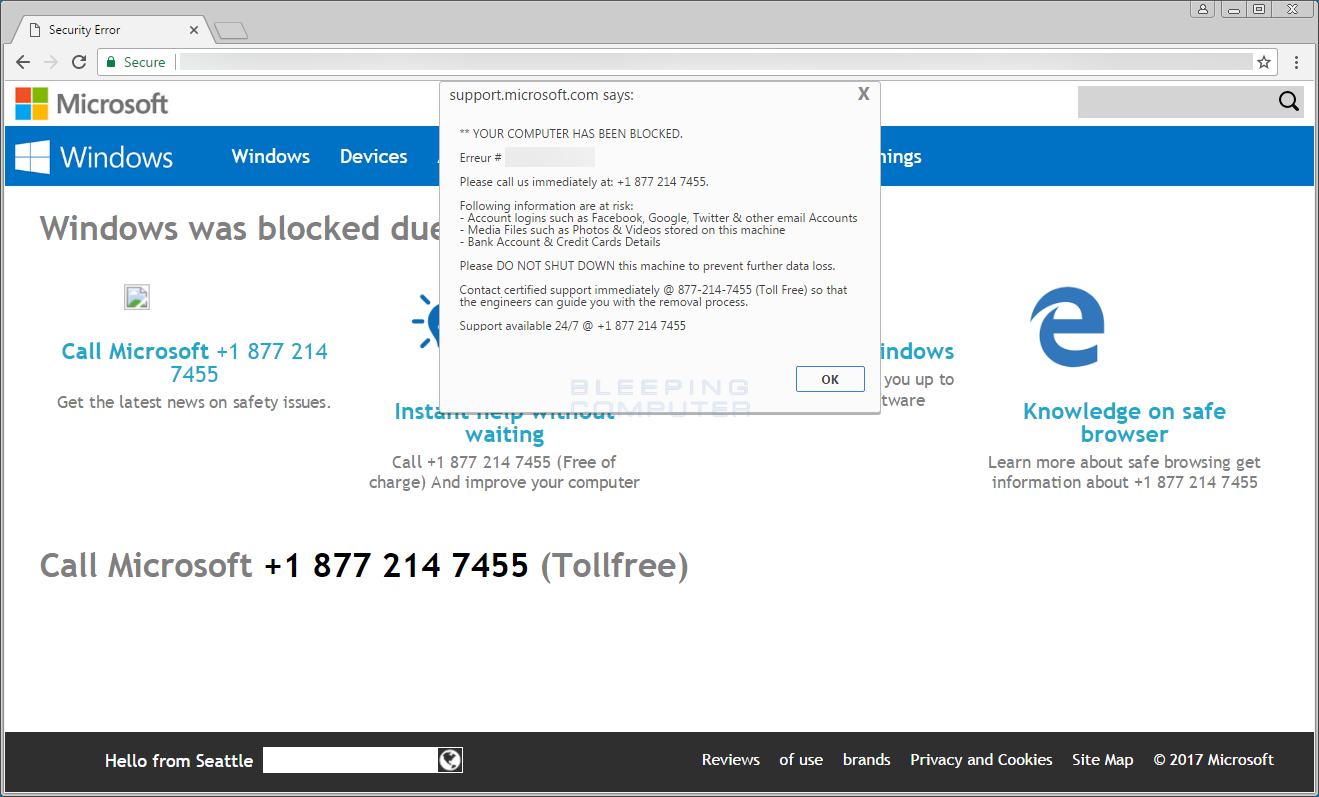The height and width of the screenshot is (797, 1319).
Task: Click 'support.microsoft.com says:' dialog title
Action: click(x=542, y=95)
